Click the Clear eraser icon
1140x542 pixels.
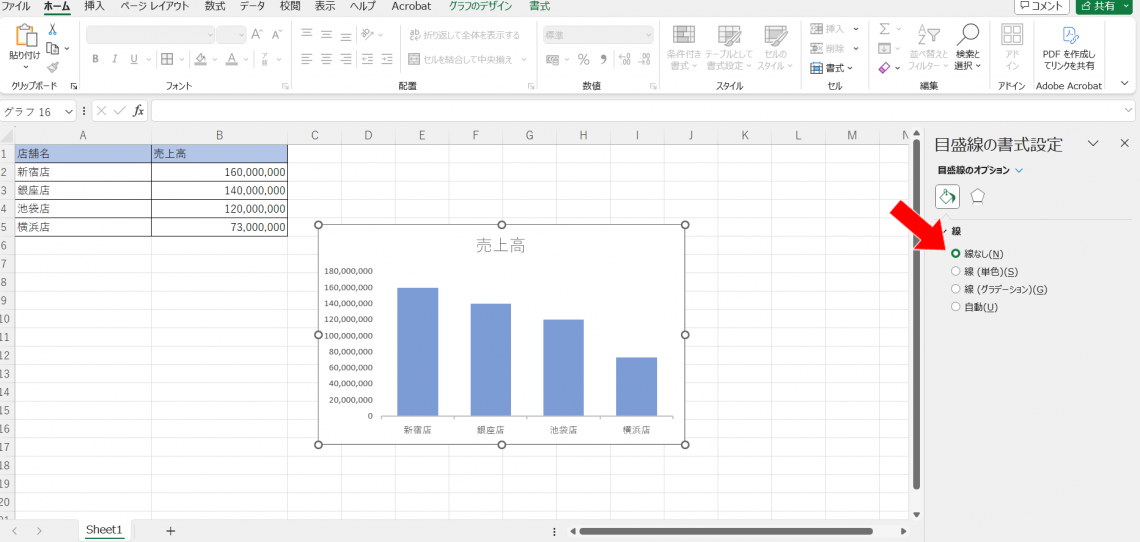coord(884,68)
